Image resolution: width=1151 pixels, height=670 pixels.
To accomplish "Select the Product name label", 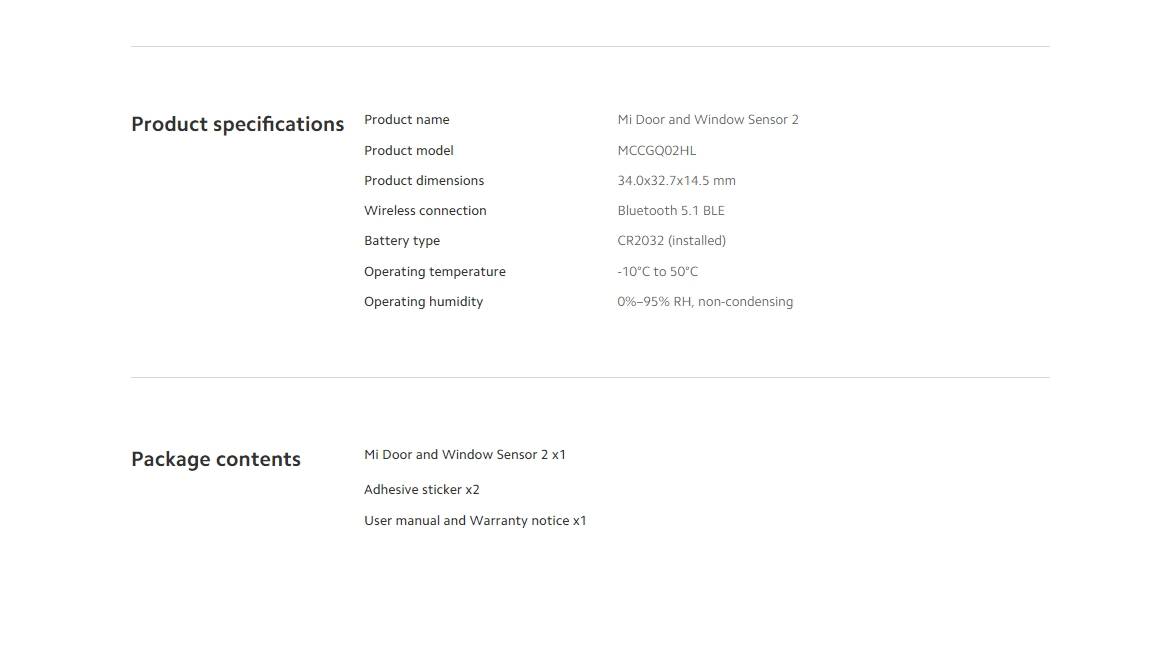I will pyautogui.click(x=407, y=120).
